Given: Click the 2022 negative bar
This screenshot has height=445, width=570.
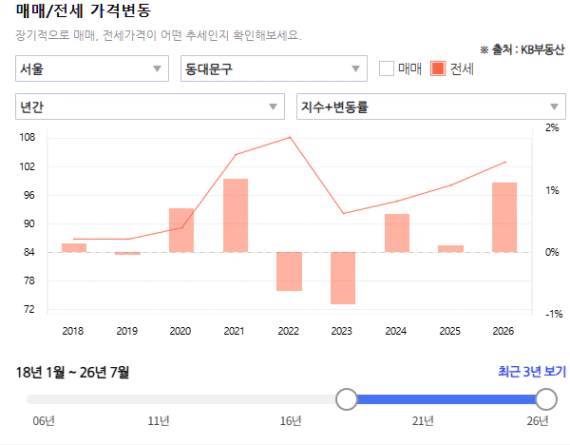Looking at the screenshot, I should point(289,271).
